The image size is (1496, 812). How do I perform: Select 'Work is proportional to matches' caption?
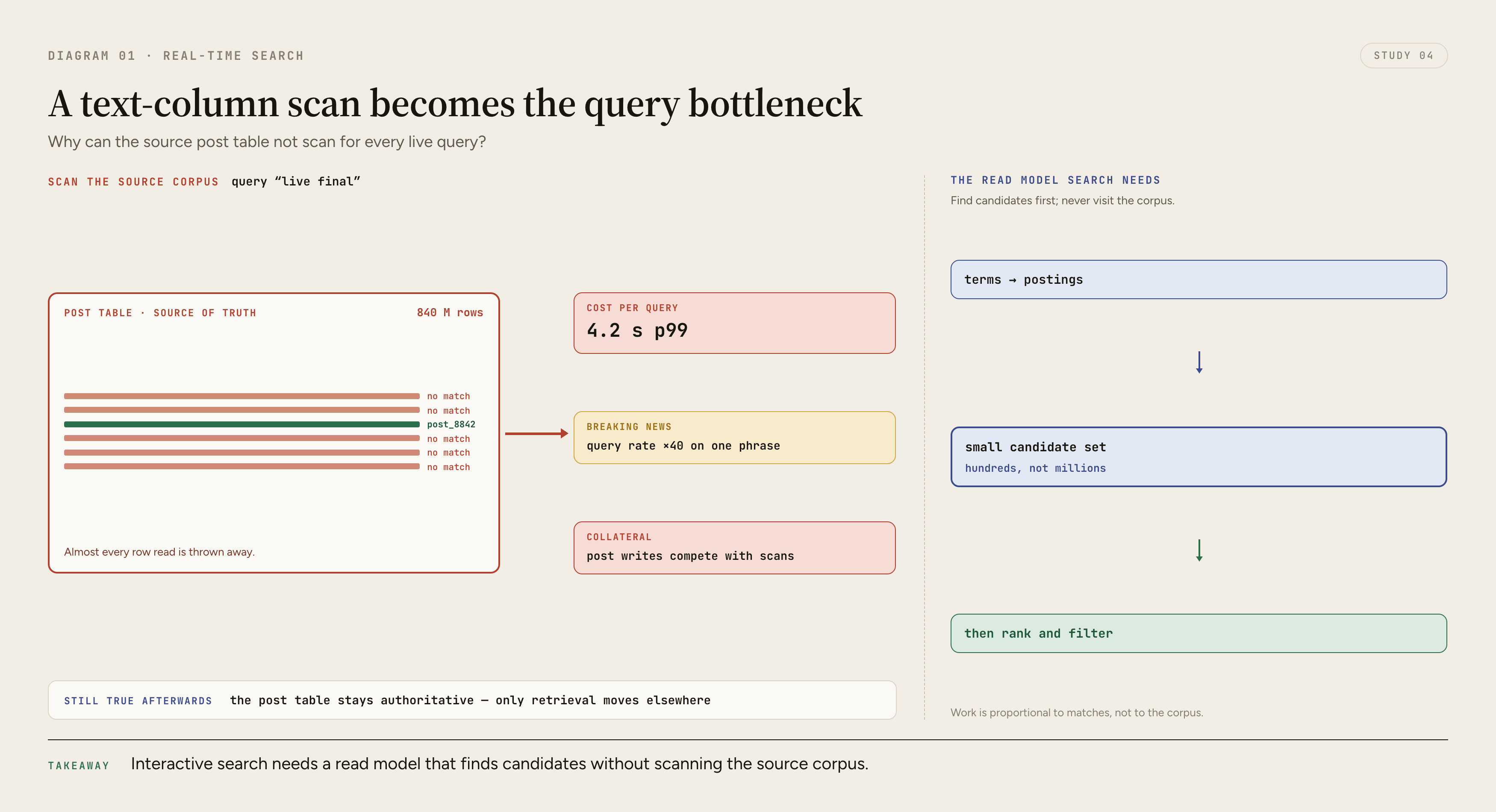pos(1077,713)
